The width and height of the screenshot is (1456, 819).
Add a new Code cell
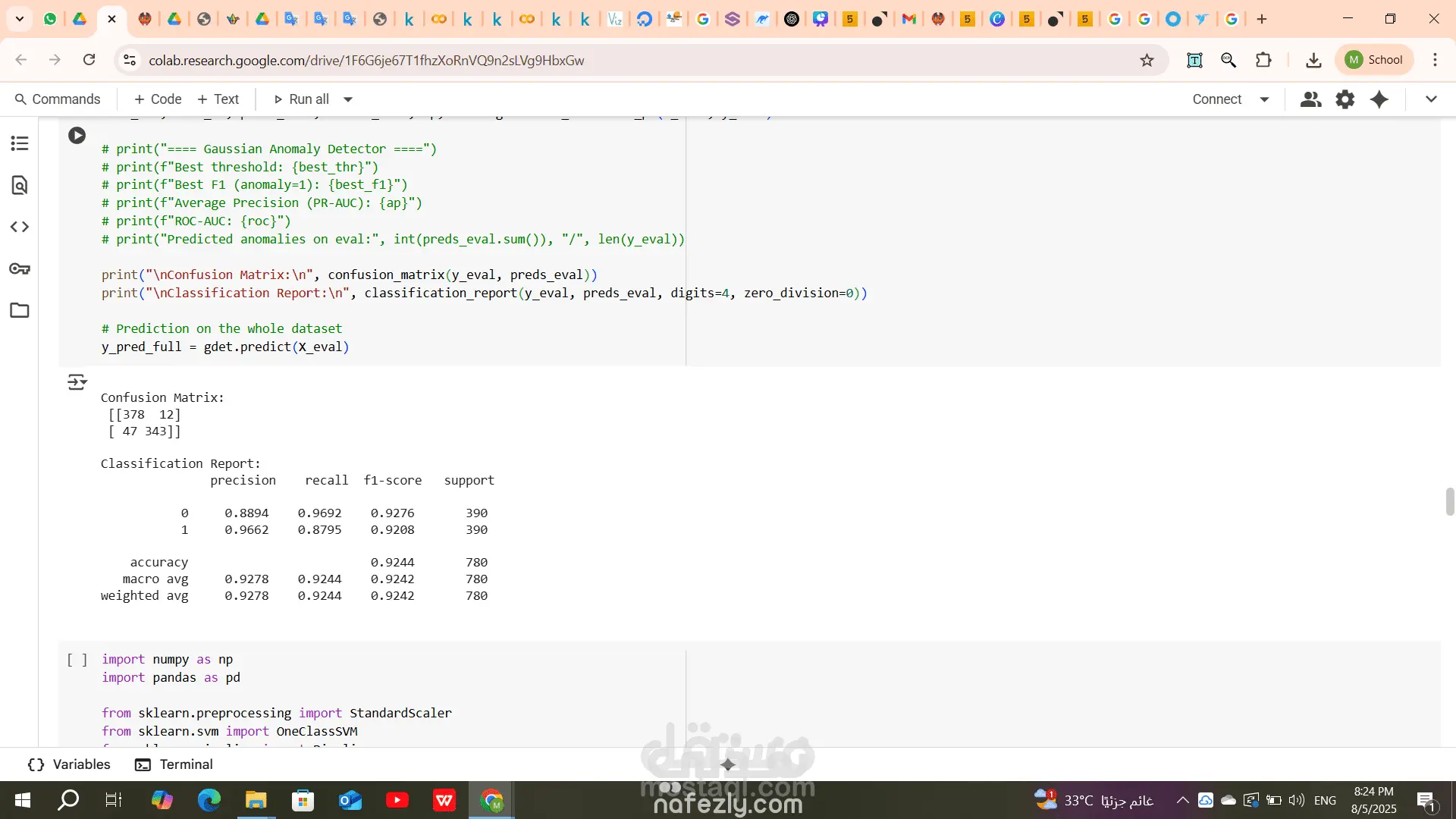pos(158,99)
